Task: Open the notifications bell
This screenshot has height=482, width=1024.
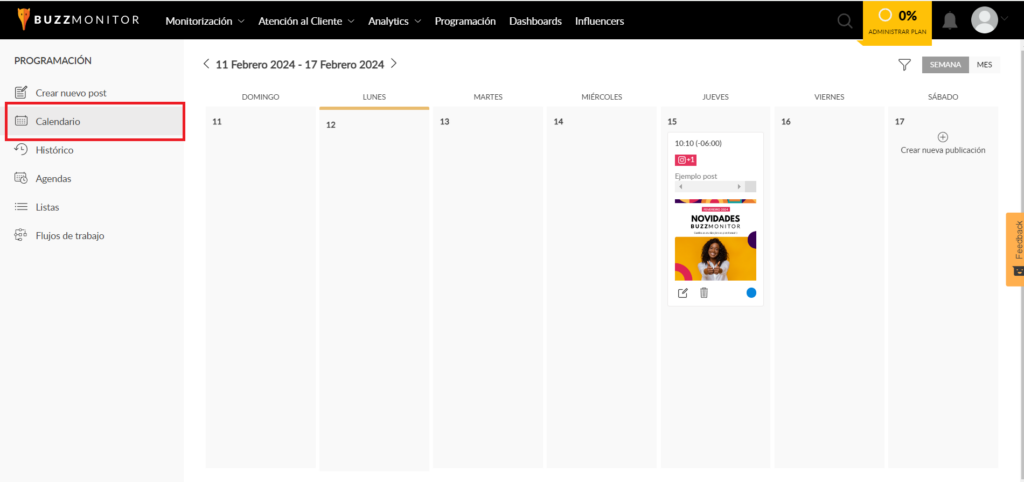Action: (x=950, y=21)
